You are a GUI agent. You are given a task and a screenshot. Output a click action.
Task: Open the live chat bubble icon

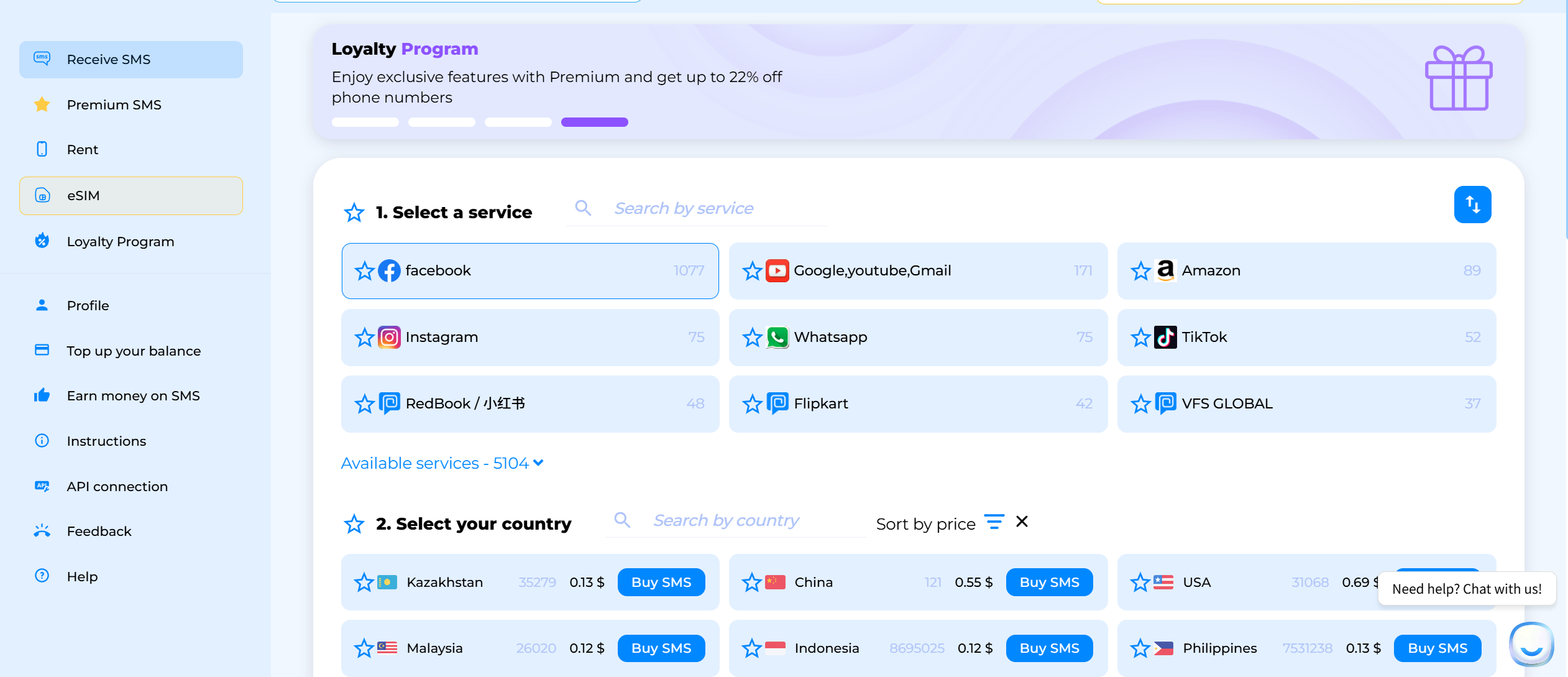tap(1531, 643)
